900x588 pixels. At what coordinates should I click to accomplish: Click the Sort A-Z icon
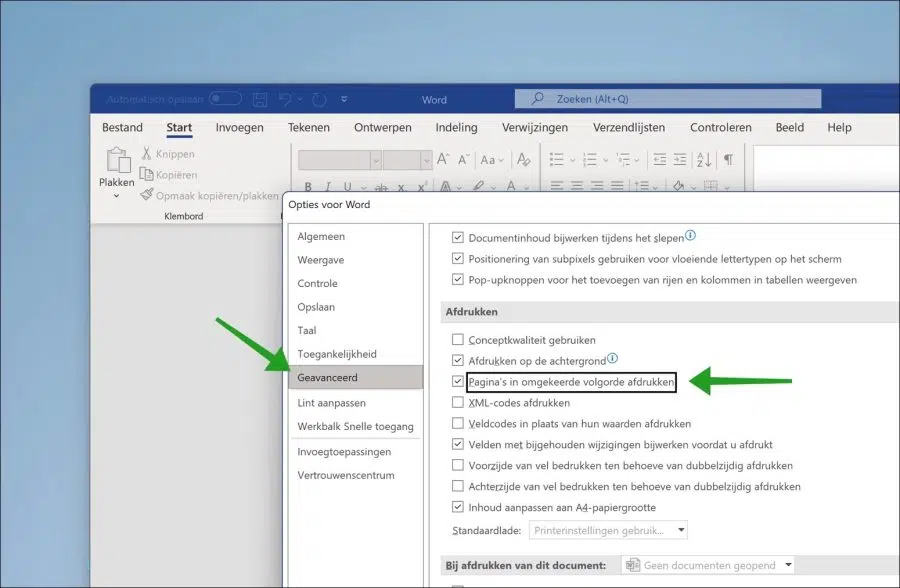pyautogui.click(x=704, y=159)
